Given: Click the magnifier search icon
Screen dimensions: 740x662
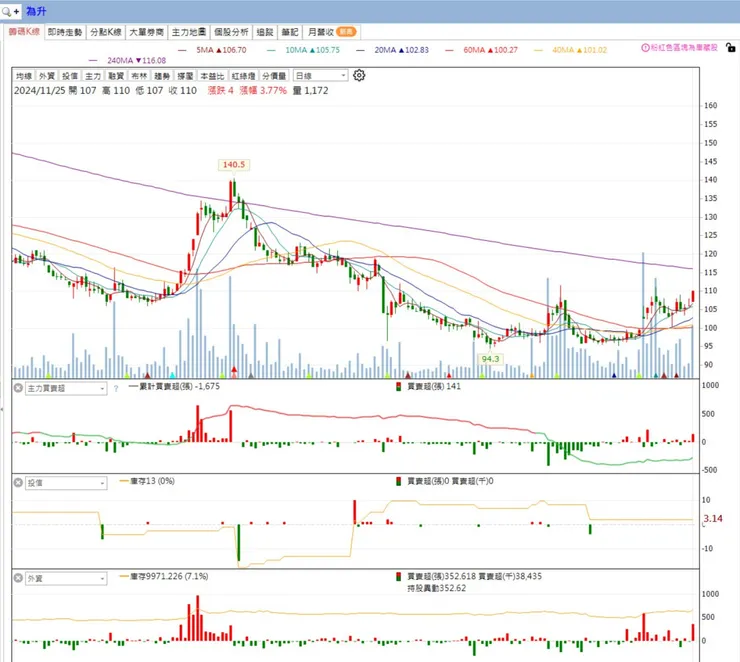Looking at the screenshot, I should tap(6, 11).
